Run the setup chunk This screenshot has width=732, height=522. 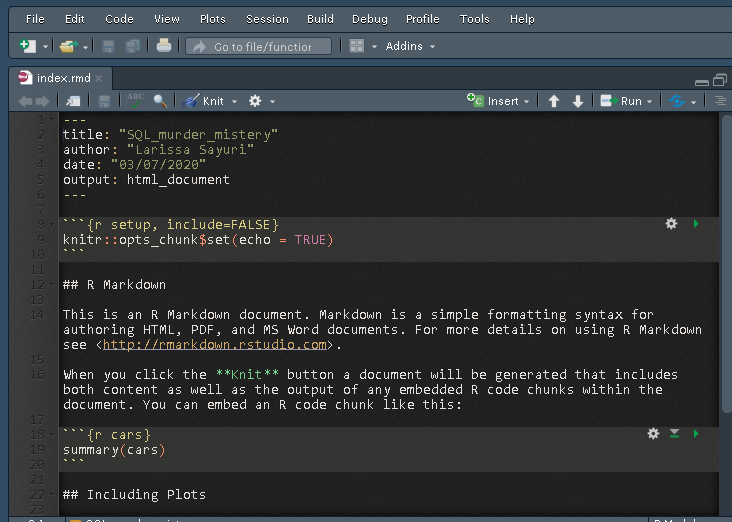(x=696, y=224)
